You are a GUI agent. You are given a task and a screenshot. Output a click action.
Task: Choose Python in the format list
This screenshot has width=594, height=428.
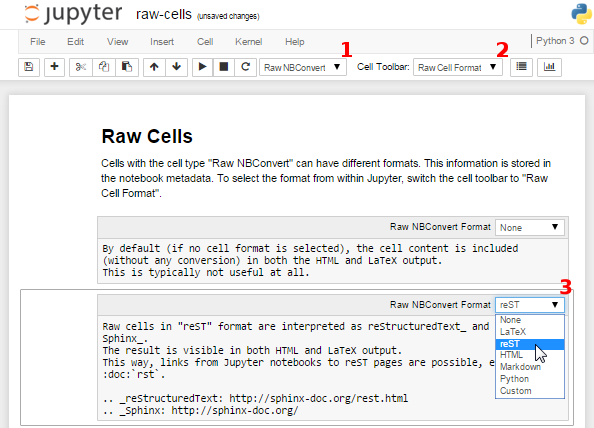point(530,379)
